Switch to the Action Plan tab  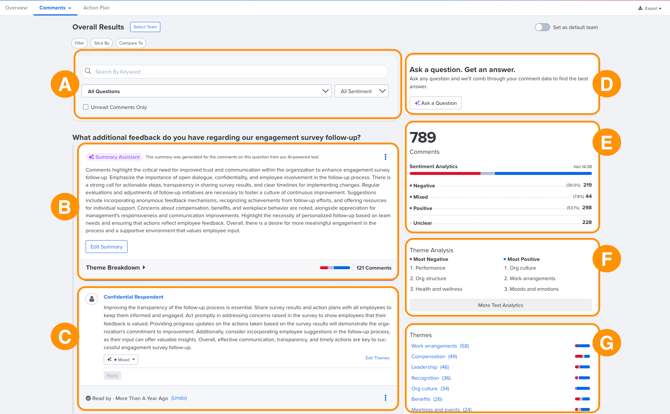coord(96,8)
